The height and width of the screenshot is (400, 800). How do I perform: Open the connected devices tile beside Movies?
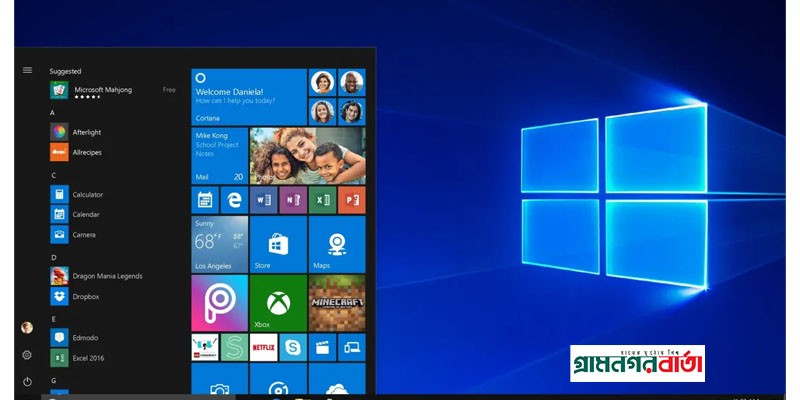click(x=352, y=347)
